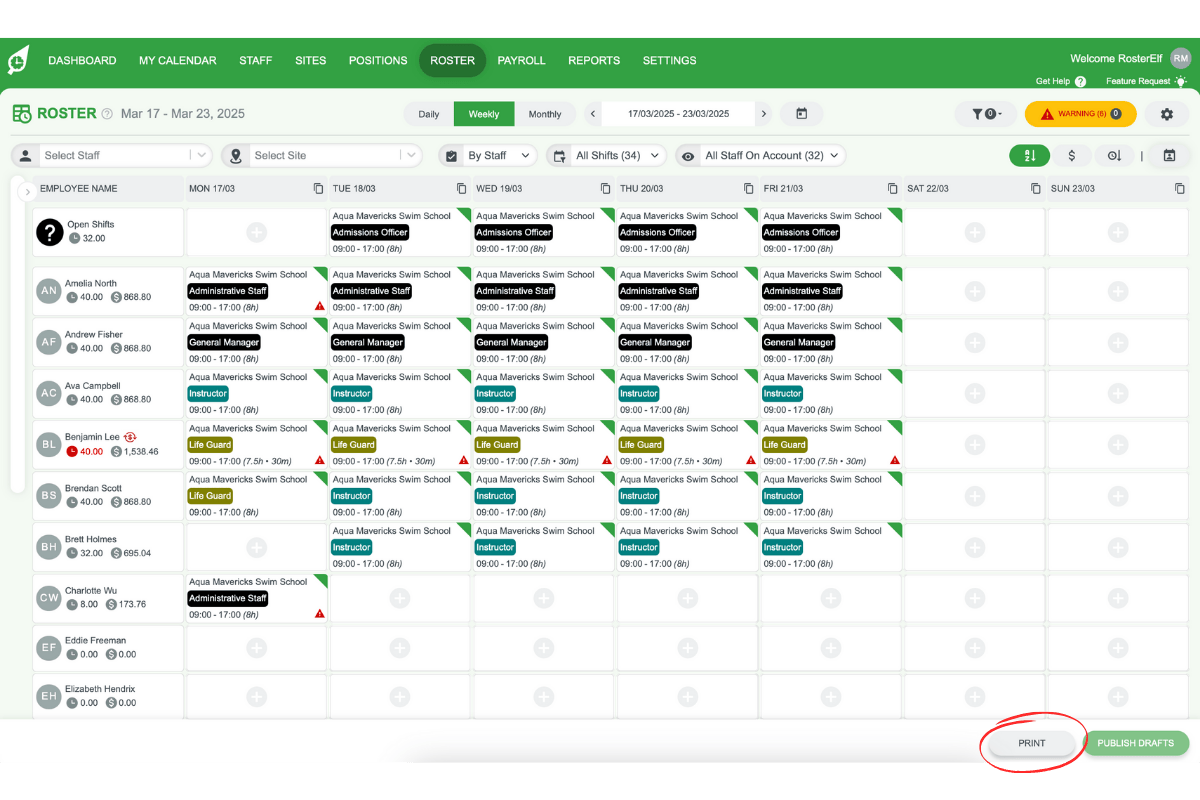This screenshot has width=1200, height=800.
Task: Click the PUBLISH DRAFTS button
Action: pyautogui.click(x=1137, y=743)
